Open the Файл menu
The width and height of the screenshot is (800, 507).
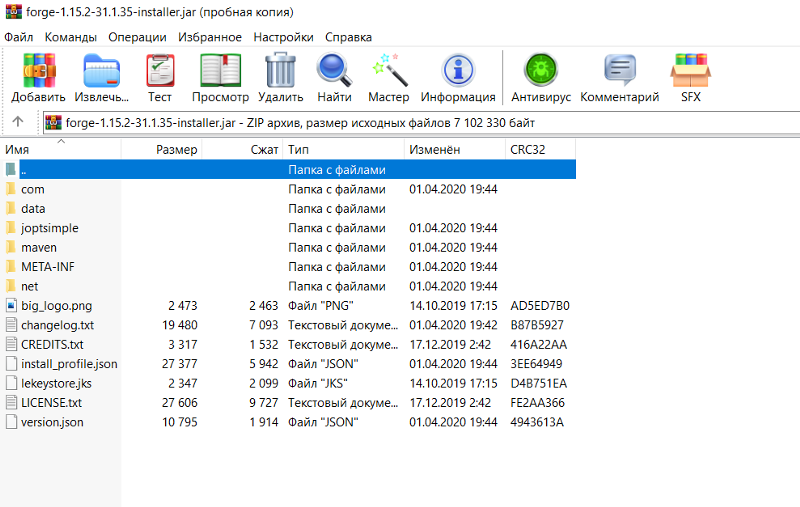click(19, 37)
